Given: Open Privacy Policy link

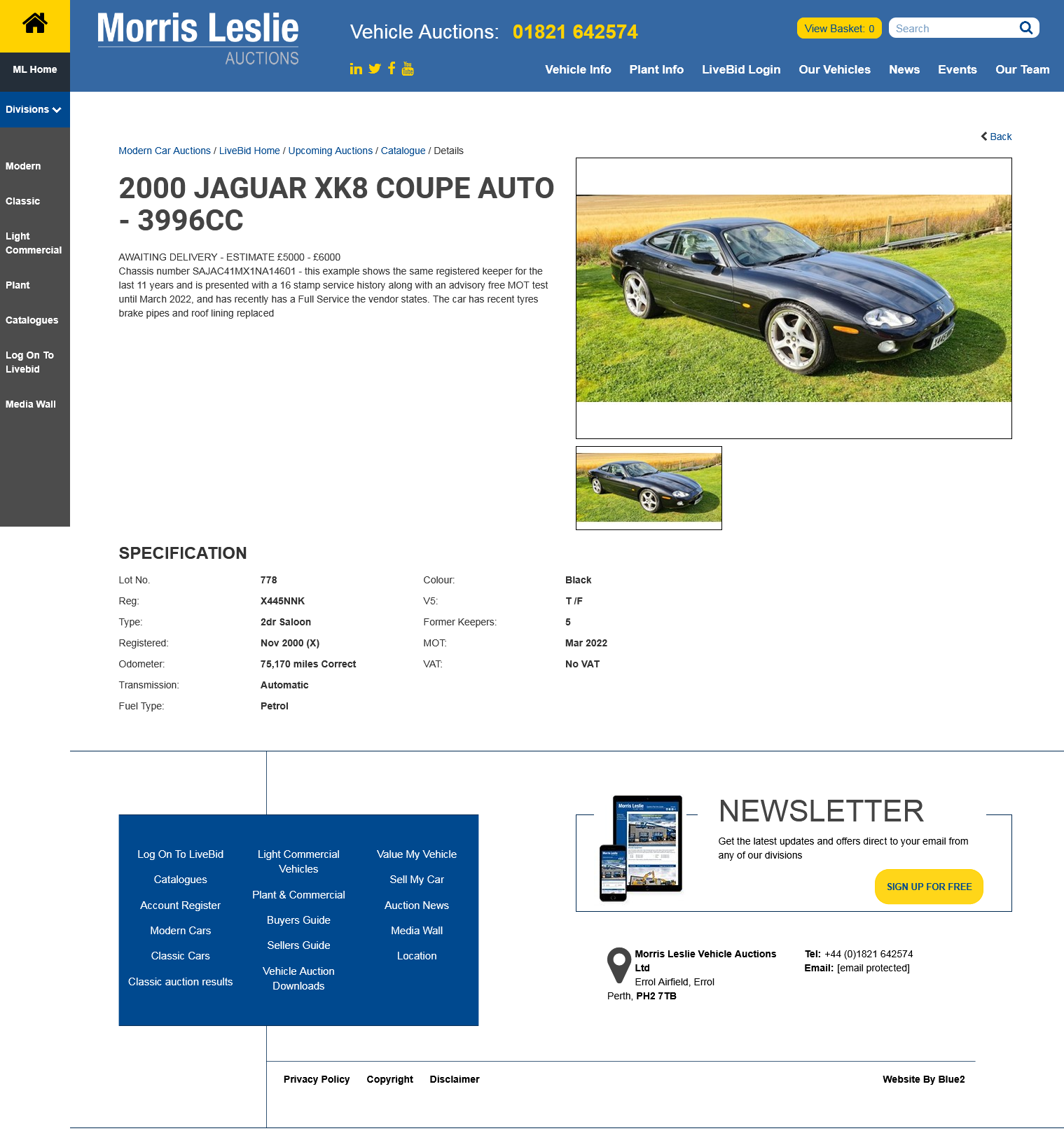Looking at the screenshot, I should click(317, 1079).
